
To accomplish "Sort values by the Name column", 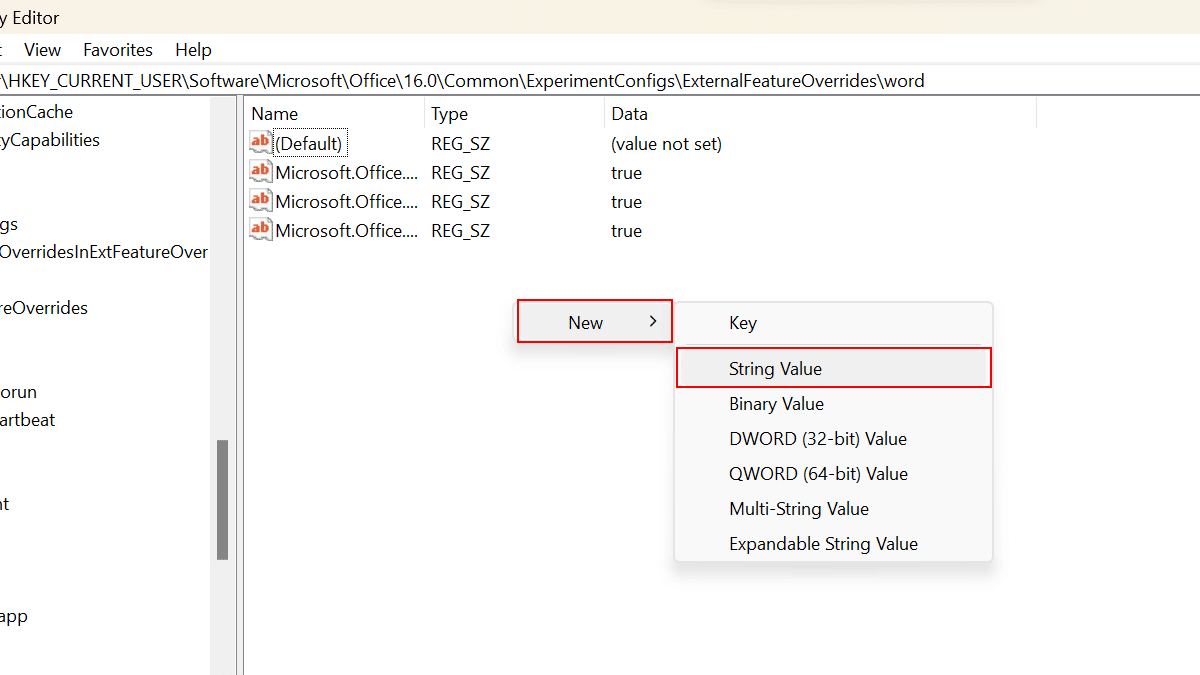I will point(274,113).
